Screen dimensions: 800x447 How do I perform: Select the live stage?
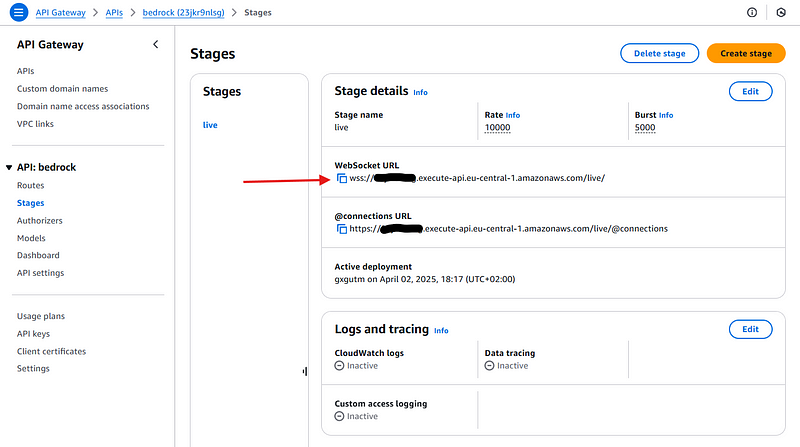click(210, 125)
